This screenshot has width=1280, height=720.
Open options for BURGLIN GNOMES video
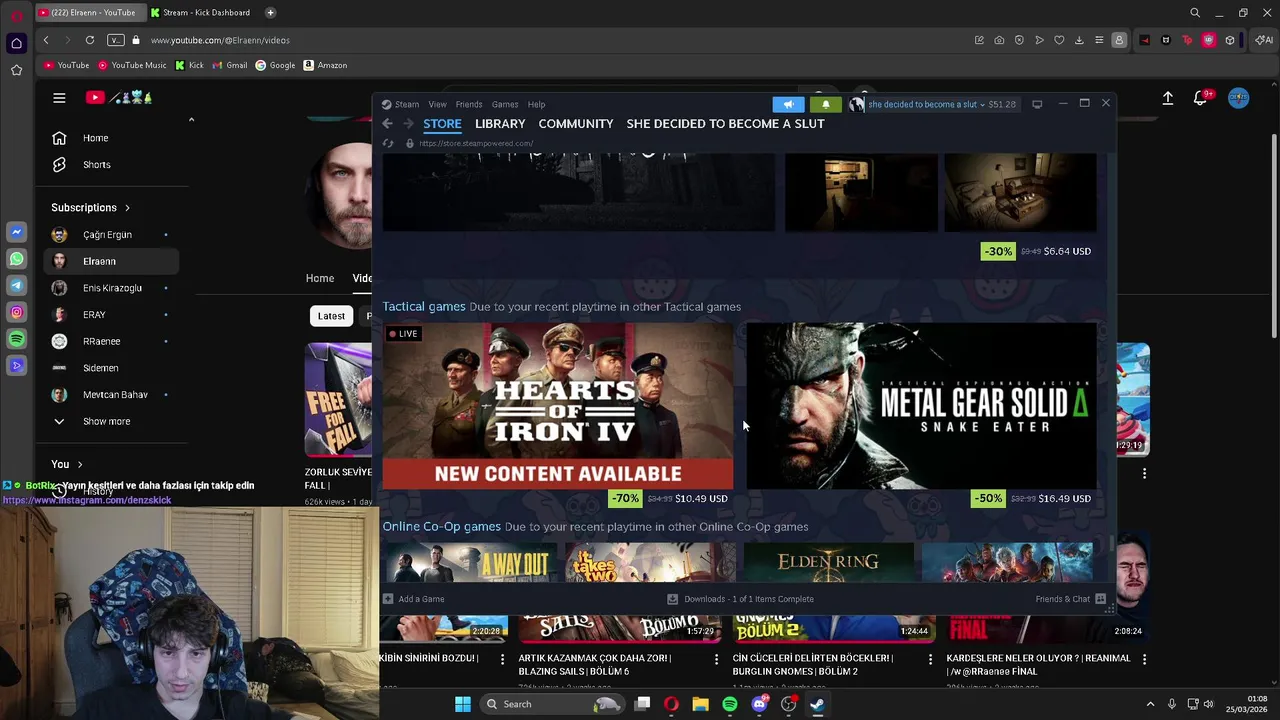point(930,659)
